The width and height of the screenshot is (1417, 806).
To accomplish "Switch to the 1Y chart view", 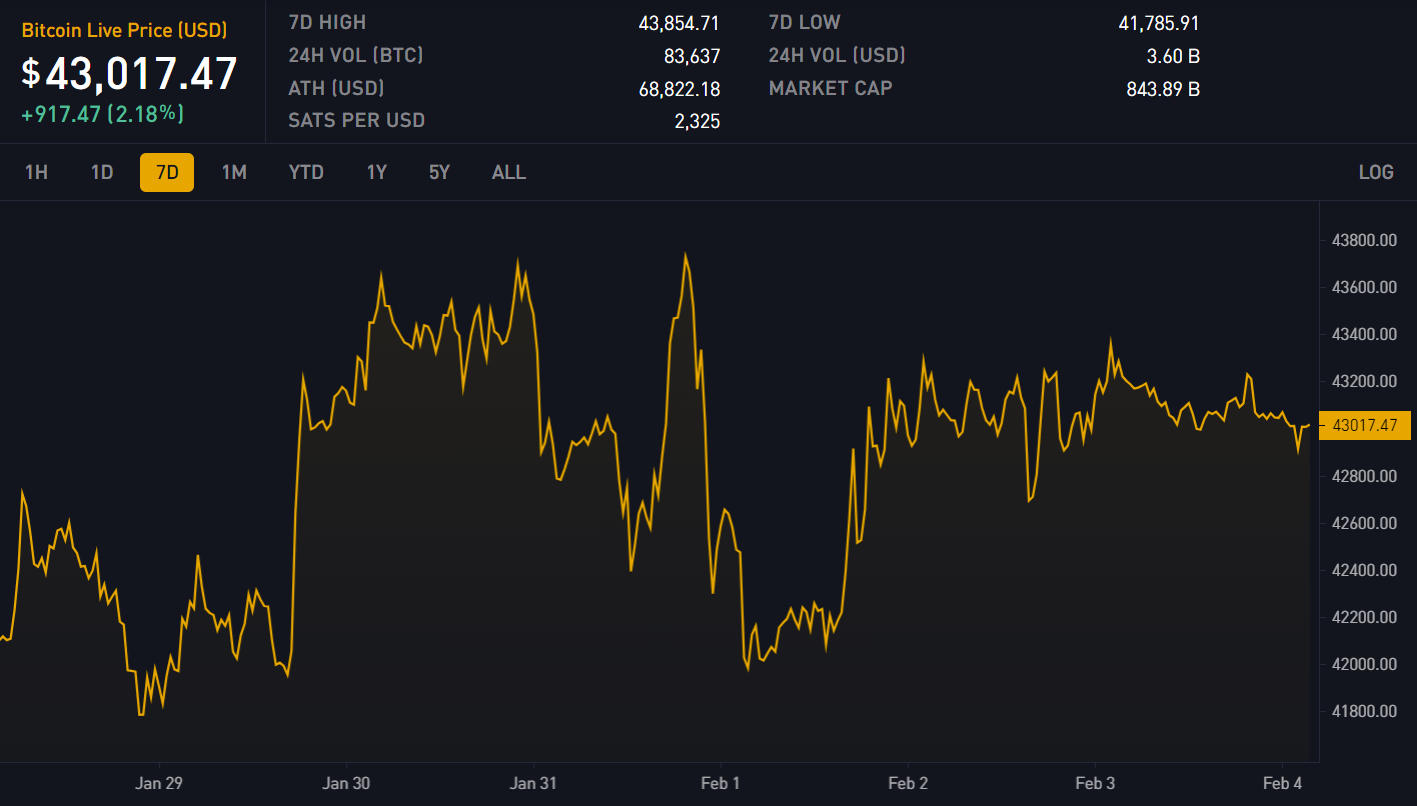I will 377,172.
